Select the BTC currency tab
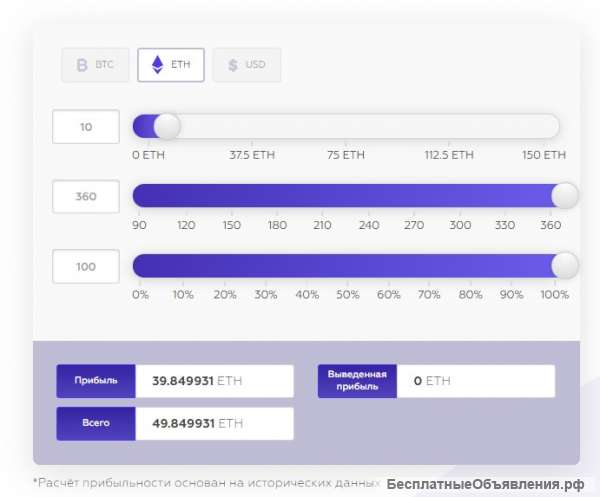 point(95,65)
